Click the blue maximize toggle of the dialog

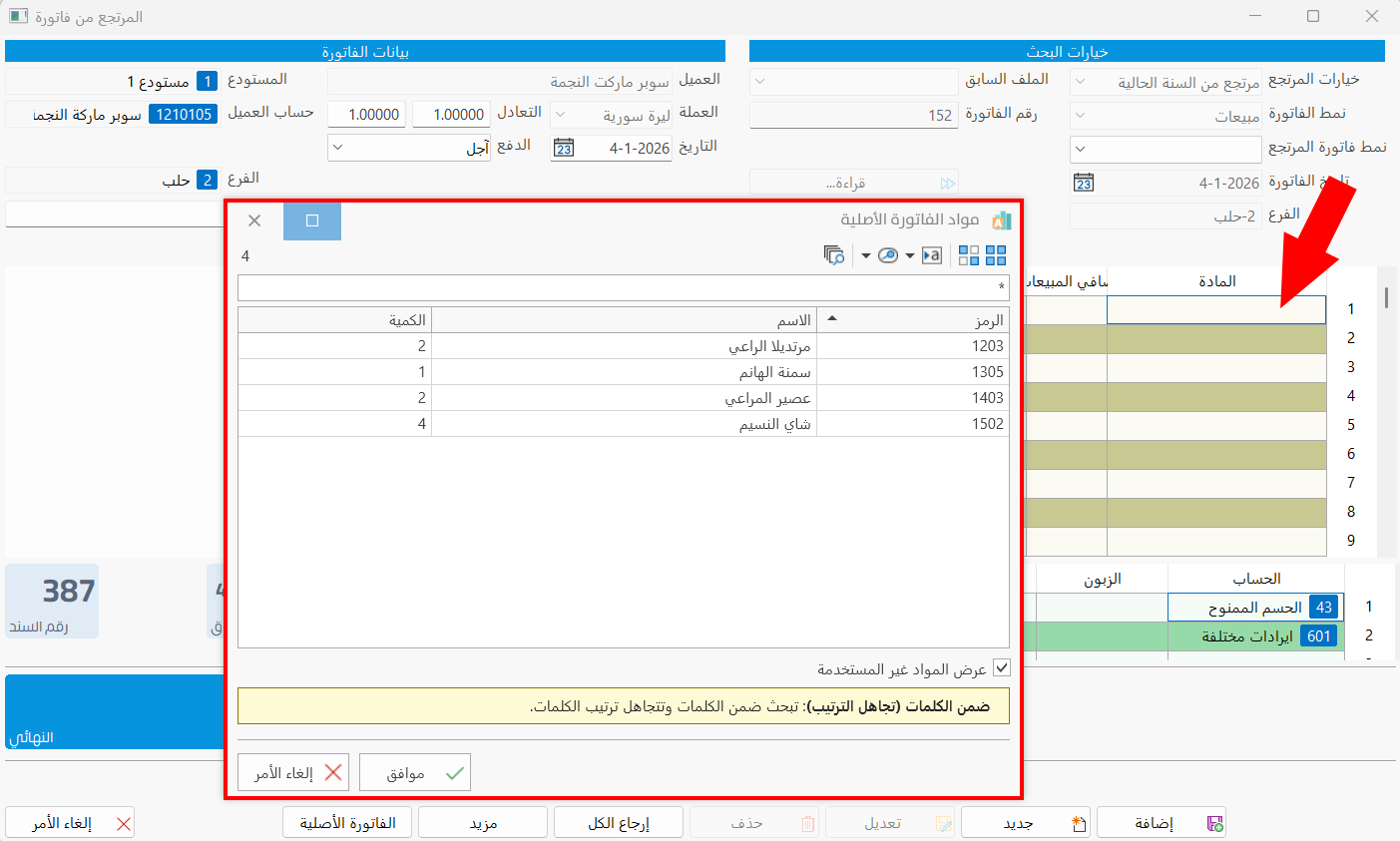[312, 219]
